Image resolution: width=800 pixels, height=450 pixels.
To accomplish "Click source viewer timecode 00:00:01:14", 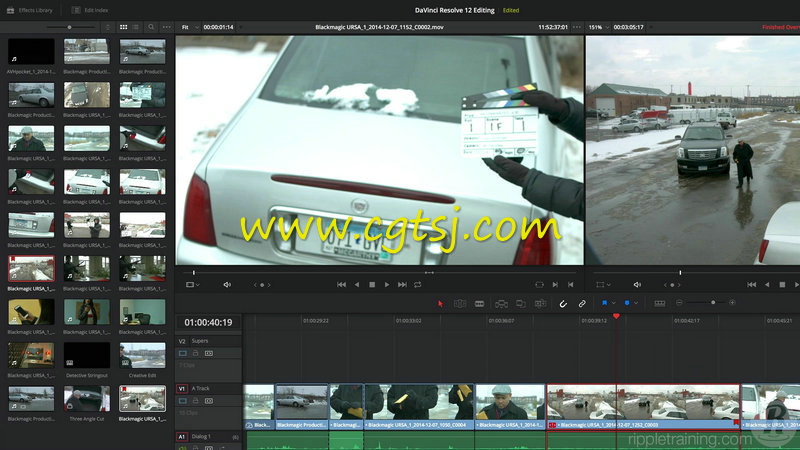I will point(218,27).
